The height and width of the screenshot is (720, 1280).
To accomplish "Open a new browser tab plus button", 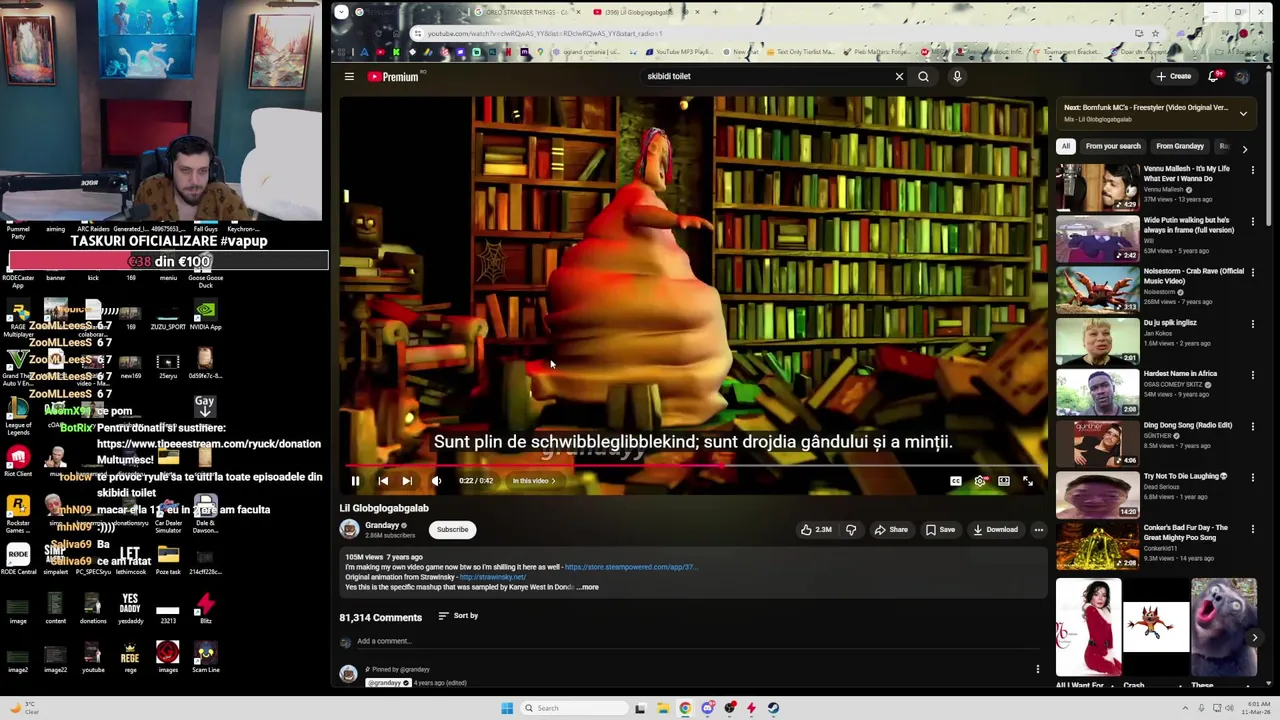I will click(x=715, y=12).
